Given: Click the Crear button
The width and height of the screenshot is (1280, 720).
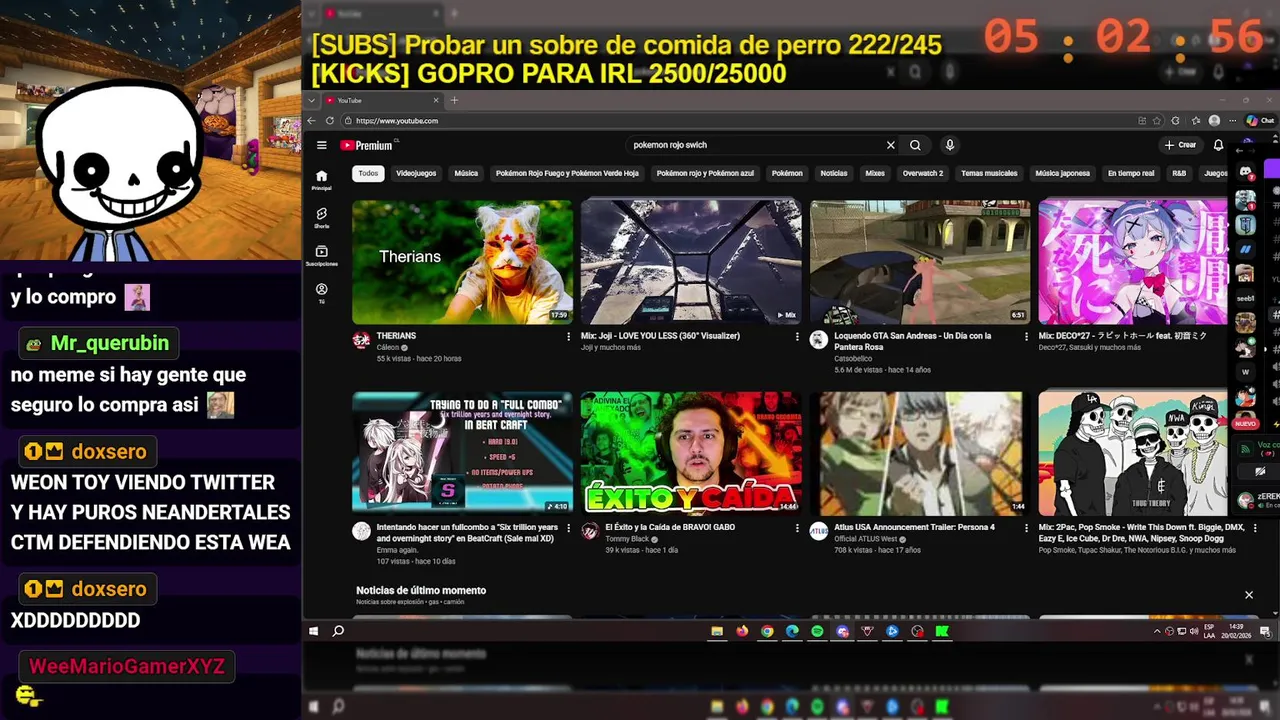Looking at the screenshot, I should tap(1180, 145).
